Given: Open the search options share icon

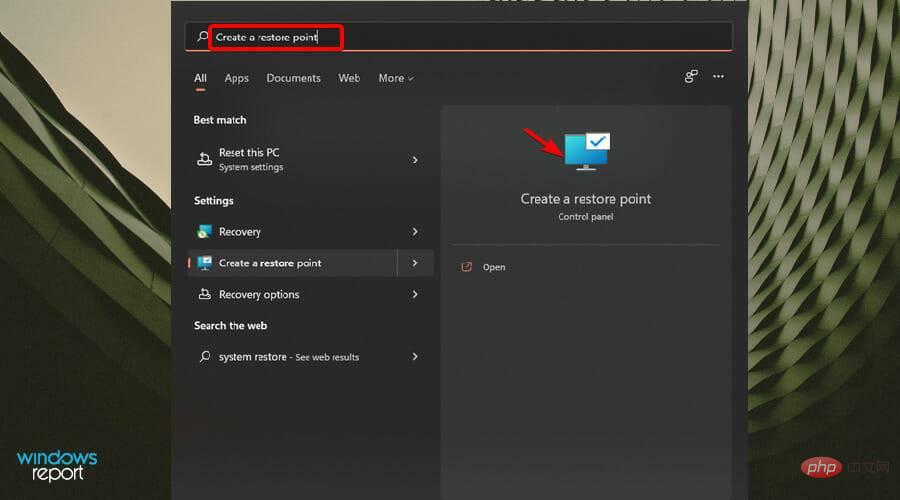Looking at the screenshot, I should tap(691, 76).
